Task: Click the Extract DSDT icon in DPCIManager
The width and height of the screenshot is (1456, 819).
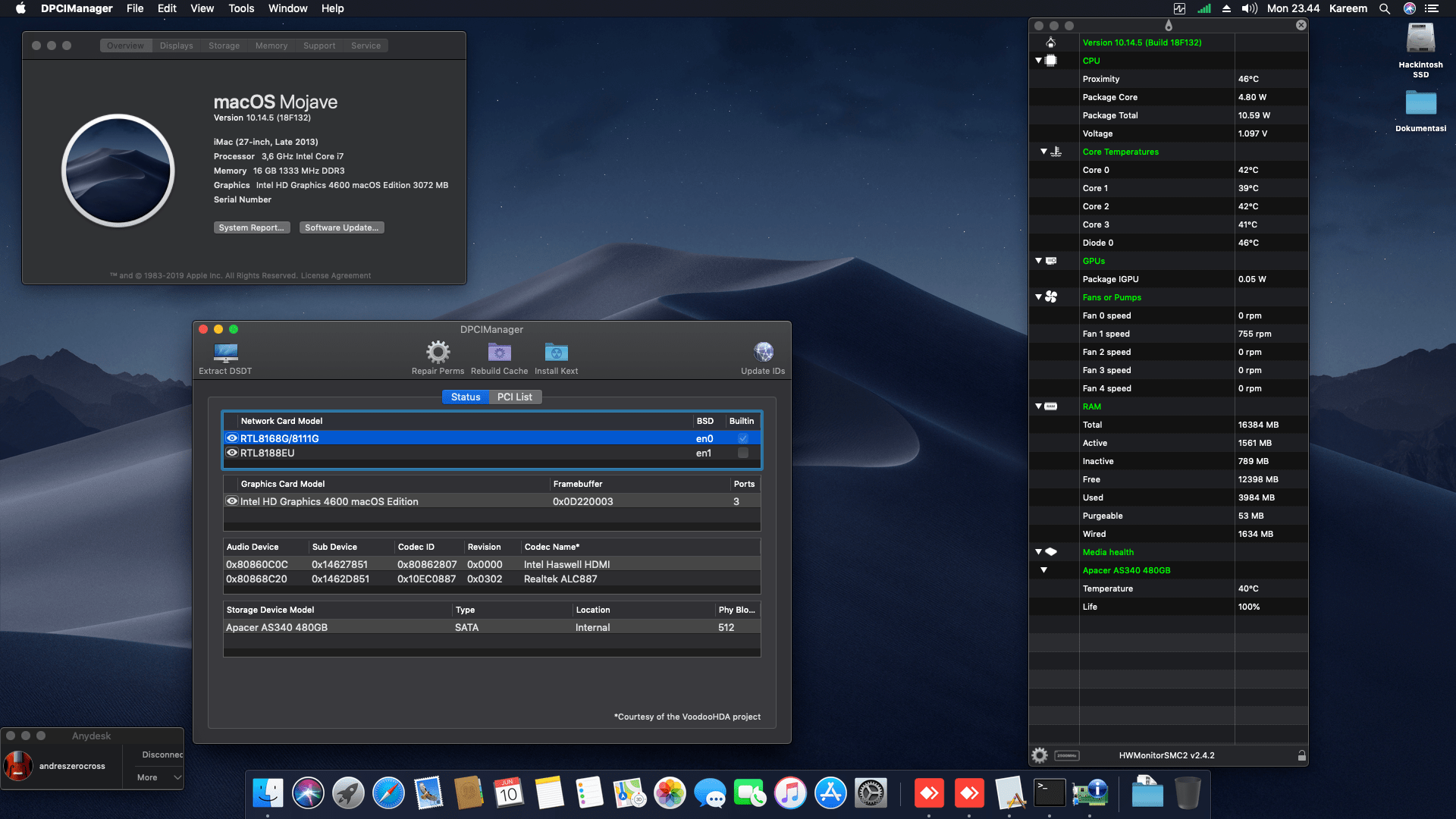Action: (224, 353)
